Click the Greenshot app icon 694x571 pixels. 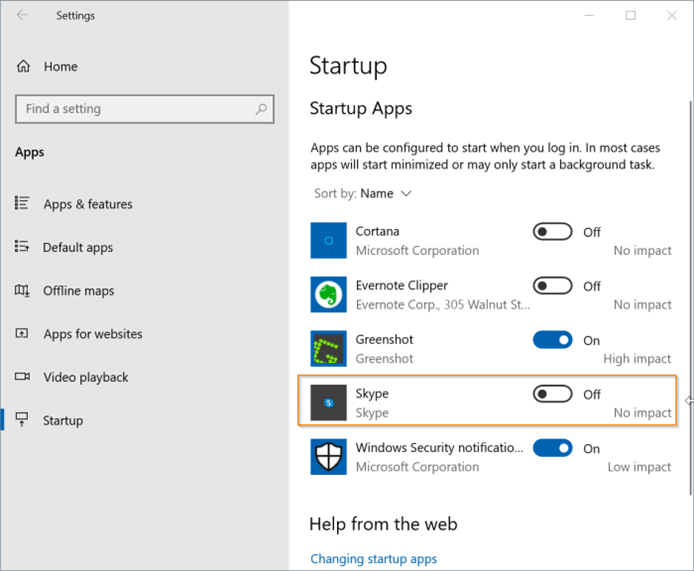click(328, 348)
